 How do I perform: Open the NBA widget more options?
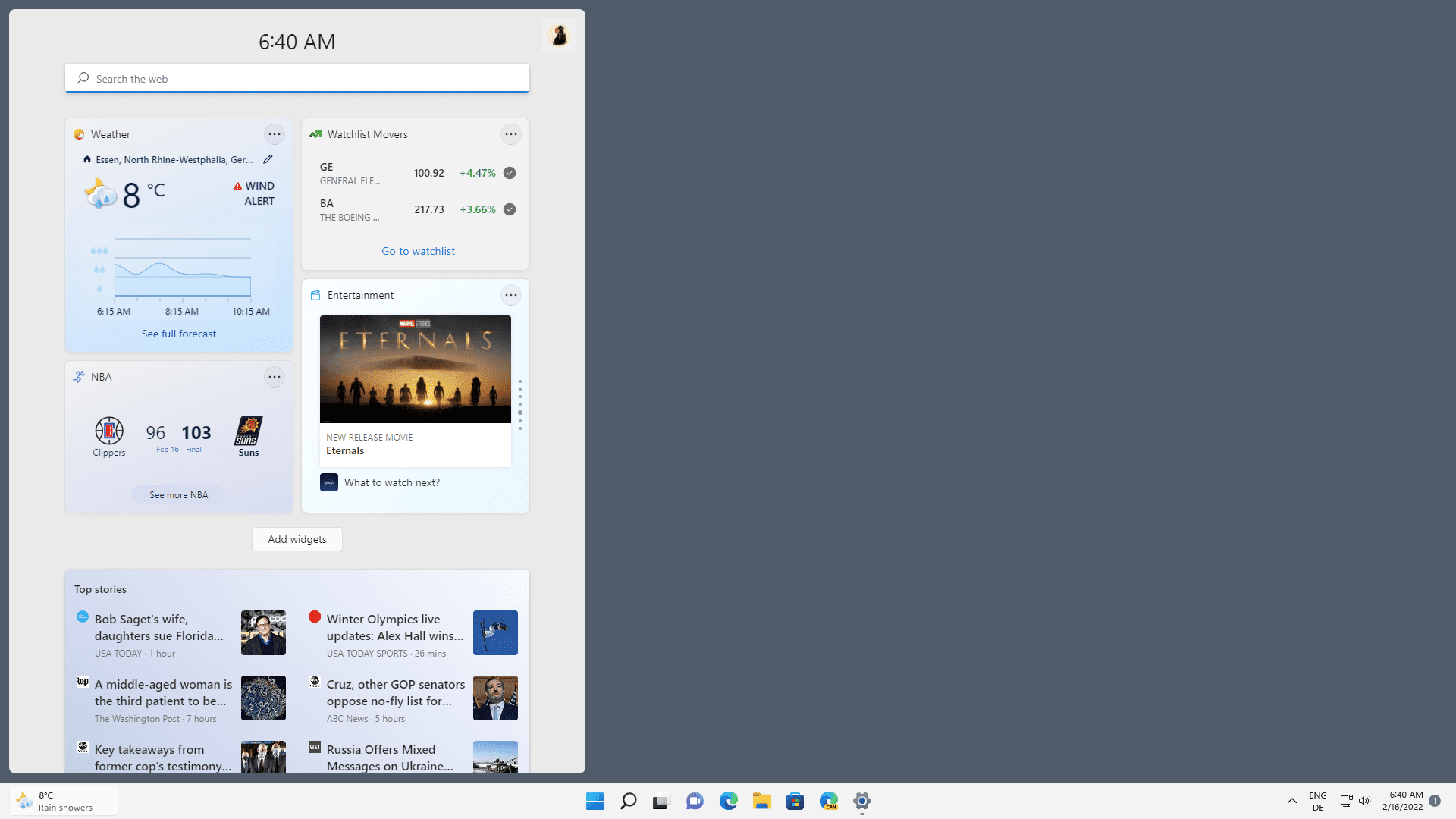click(x=275, y=377)
